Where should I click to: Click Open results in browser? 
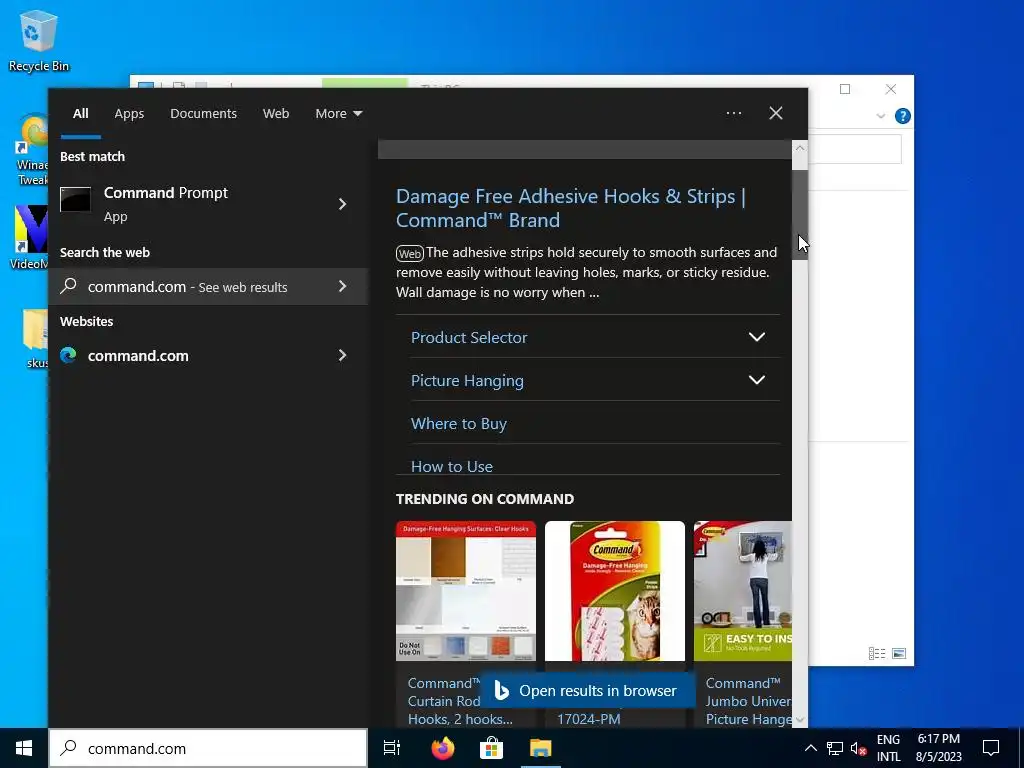(x=586, y=690)
